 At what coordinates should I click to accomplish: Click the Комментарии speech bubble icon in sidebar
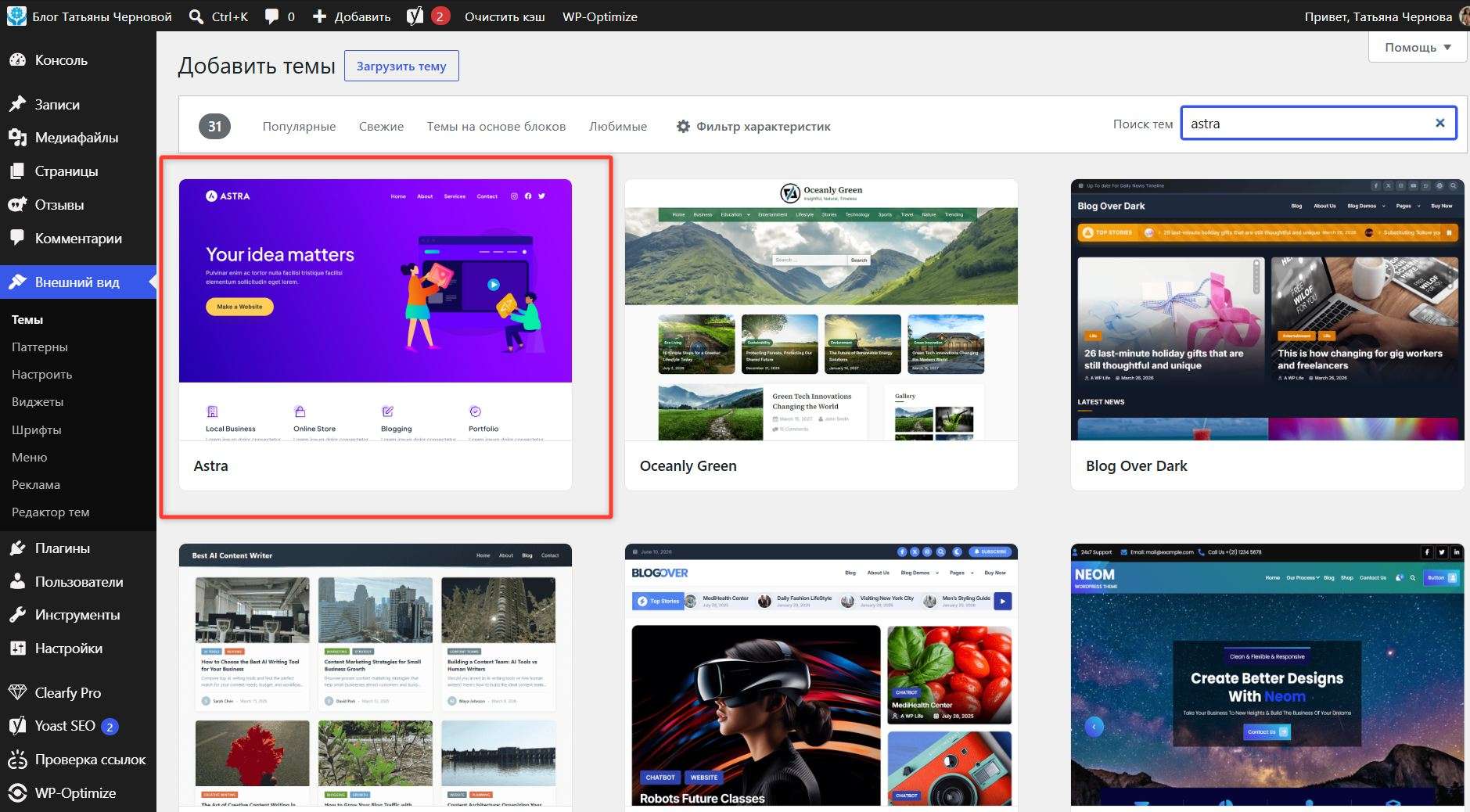pos(17,238)
